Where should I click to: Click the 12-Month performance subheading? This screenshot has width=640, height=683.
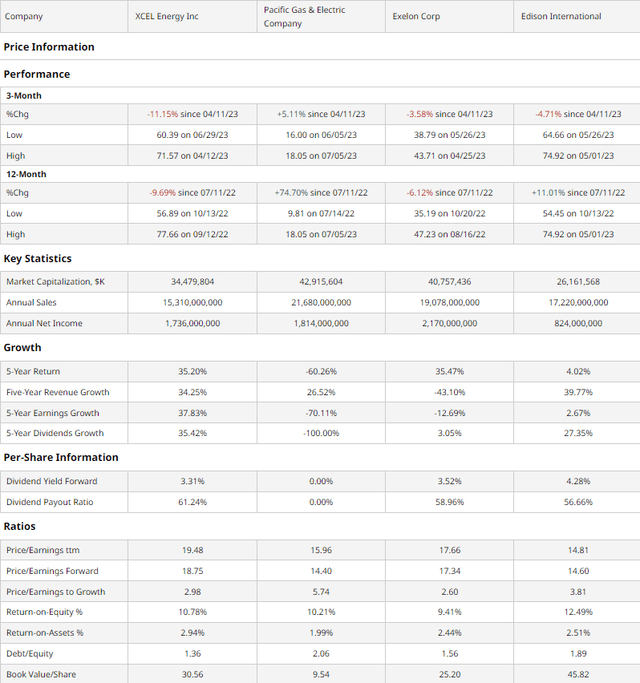pos(26,174)
